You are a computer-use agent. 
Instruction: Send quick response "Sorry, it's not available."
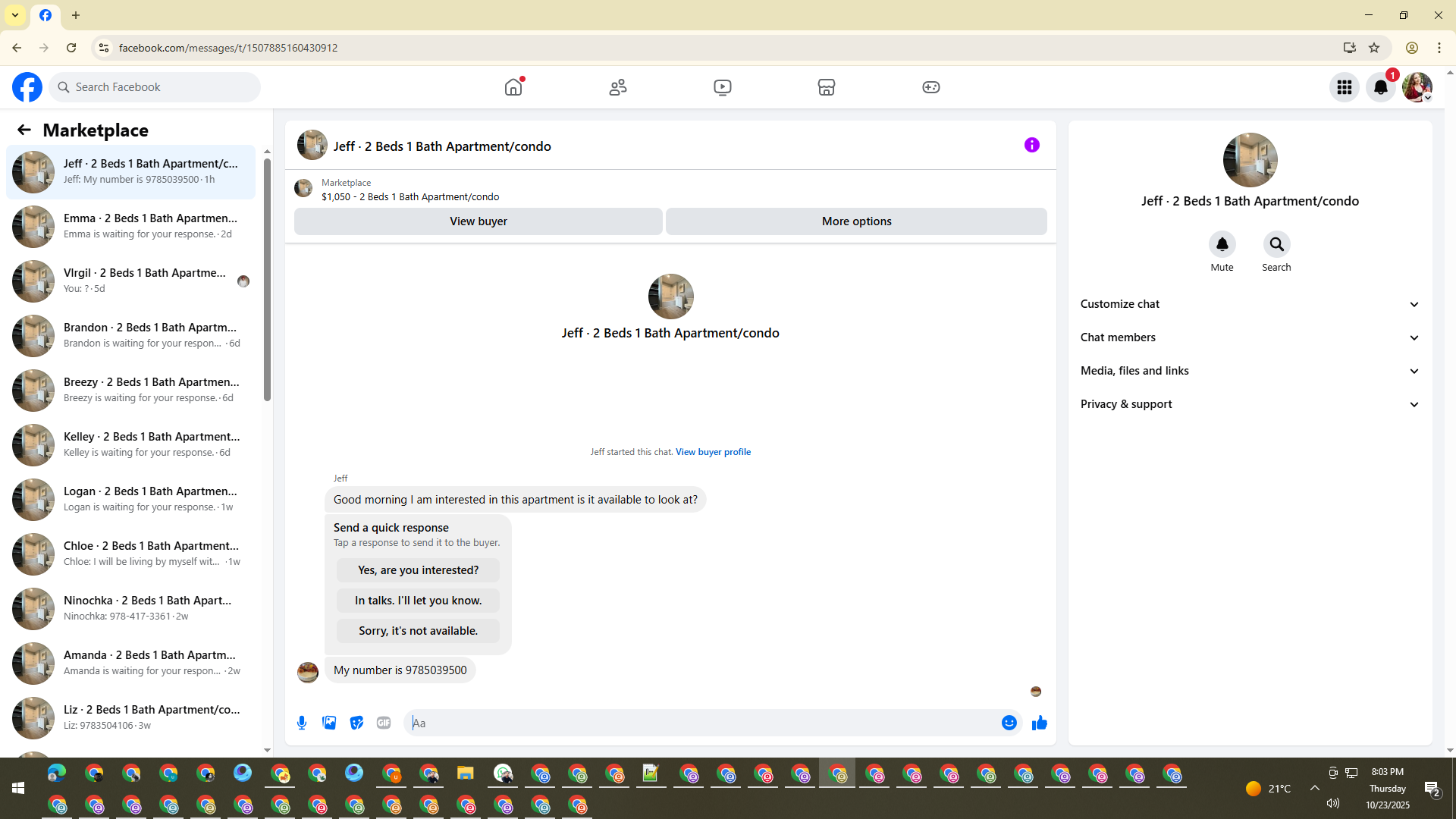pos(418,631)
